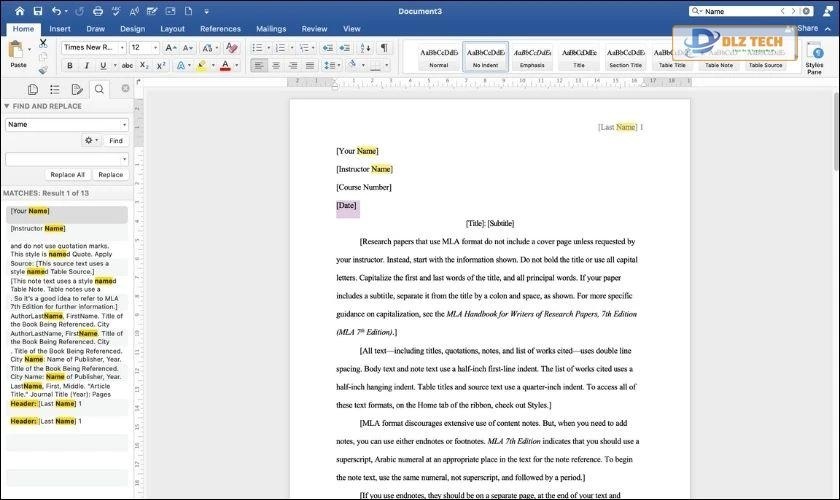Toggle Bold formatting

point(70,66)
